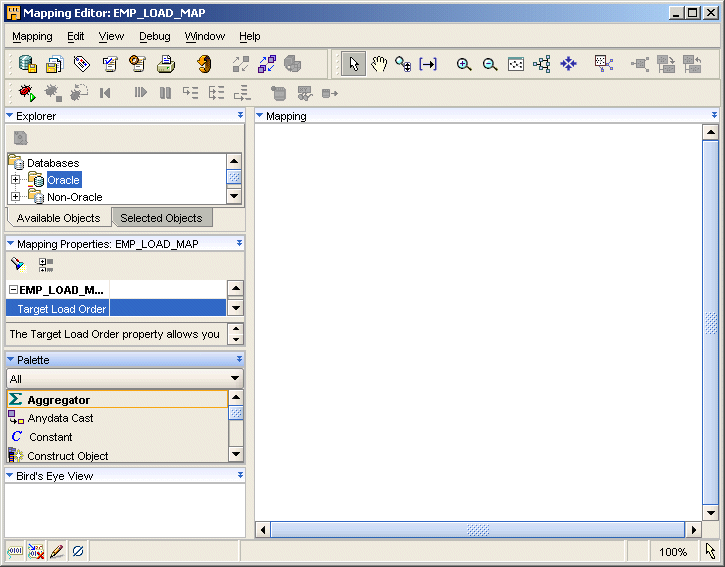Collapse the EMP_LOAD_M... properties group
This screenshot has width=725, height=567.
(12, 290)
